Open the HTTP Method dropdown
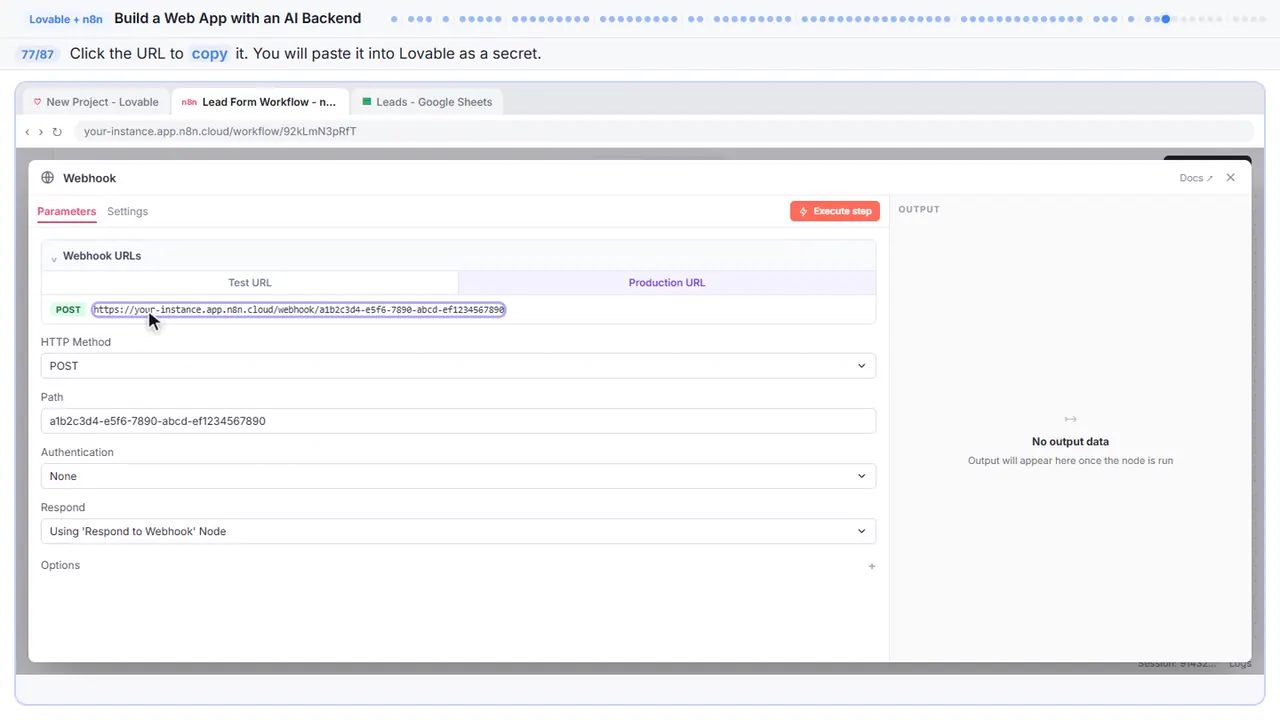The height and width of the screenshot is (720, 1280). point(458,366)
